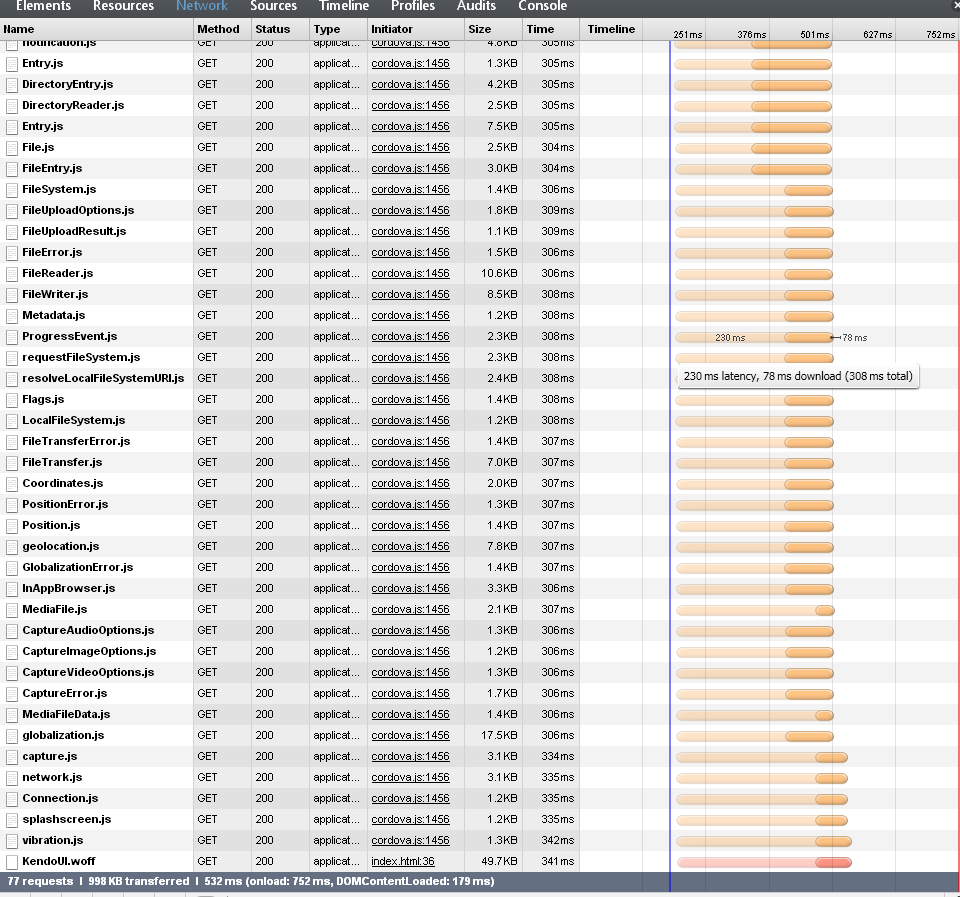The width and height of the screenshot is (960, 897).
Task: Open cordova.js:1456 link in CaptureError.js row
Action: [410, 694]
